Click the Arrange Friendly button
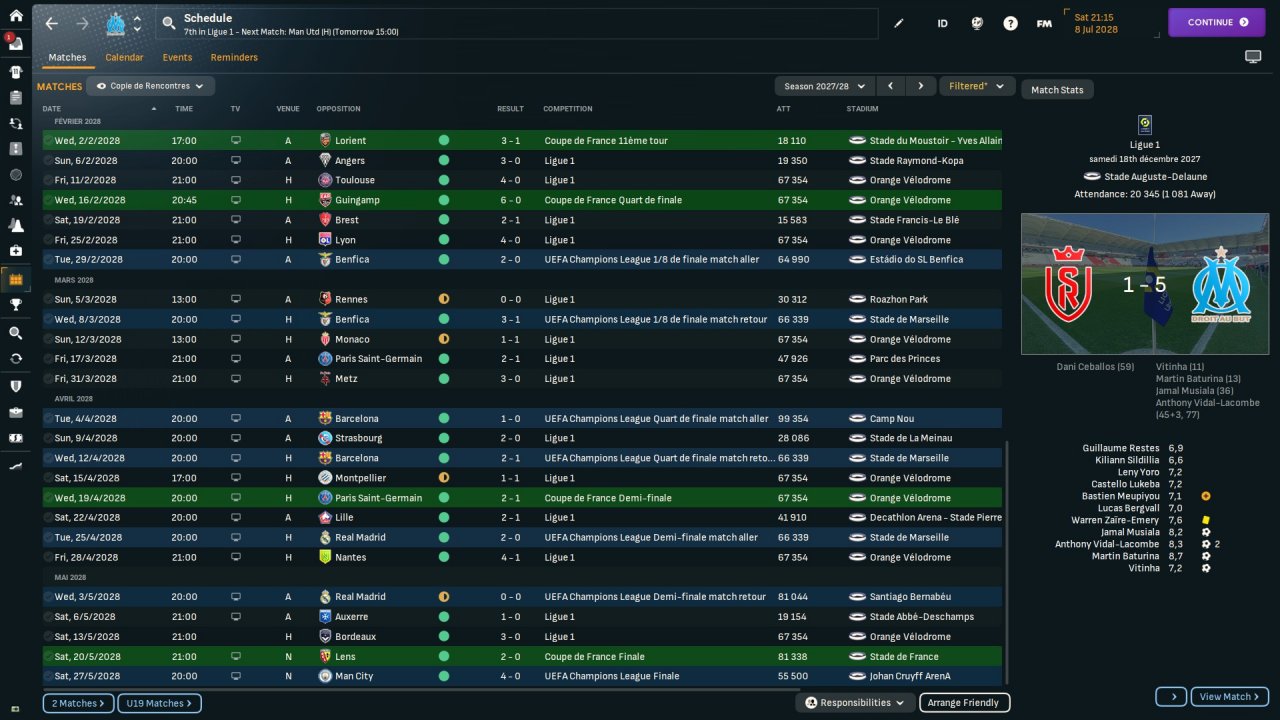 pos(964,703)
